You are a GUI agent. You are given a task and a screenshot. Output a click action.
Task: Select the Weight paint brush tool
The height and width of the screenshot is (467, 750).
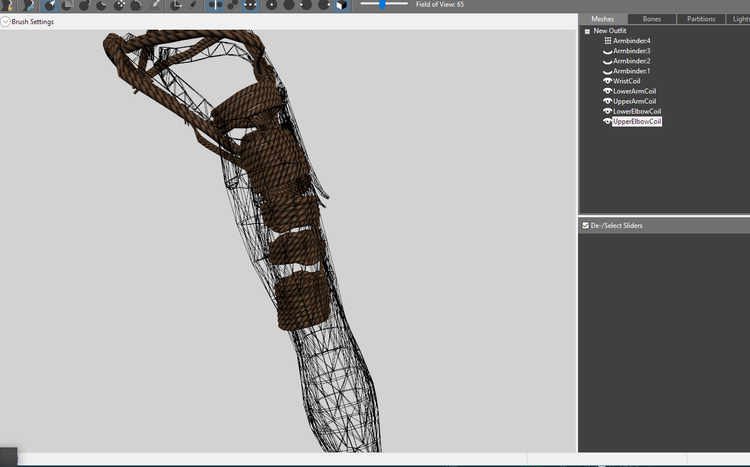tap(154, 5)
